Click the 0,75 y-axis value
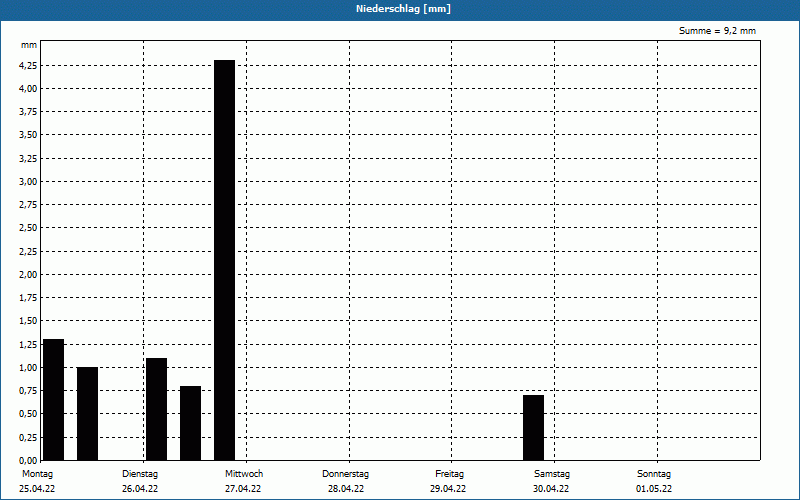The image size is (800, 500). pos(28,390)
